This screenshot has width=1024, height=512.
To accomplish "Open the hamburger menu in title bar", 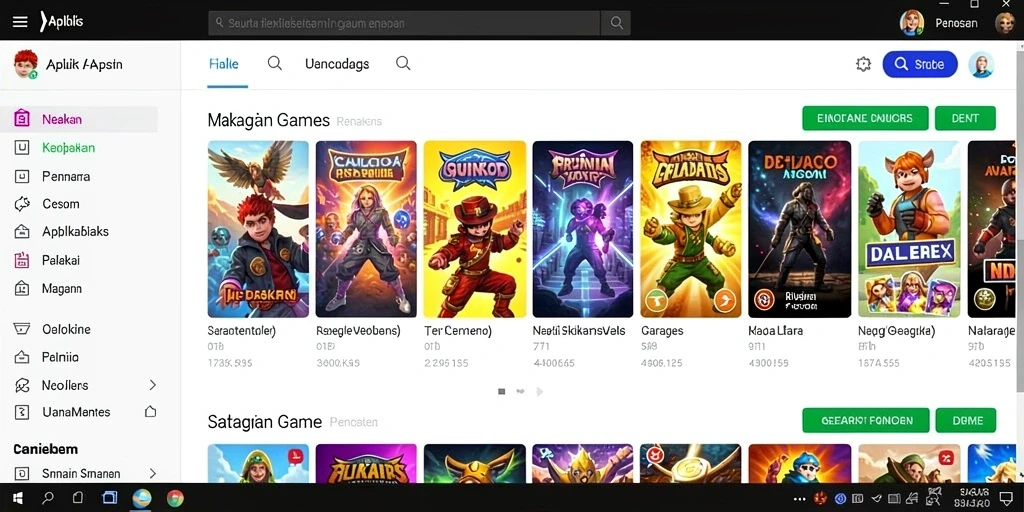I will (x=20, y=22).
